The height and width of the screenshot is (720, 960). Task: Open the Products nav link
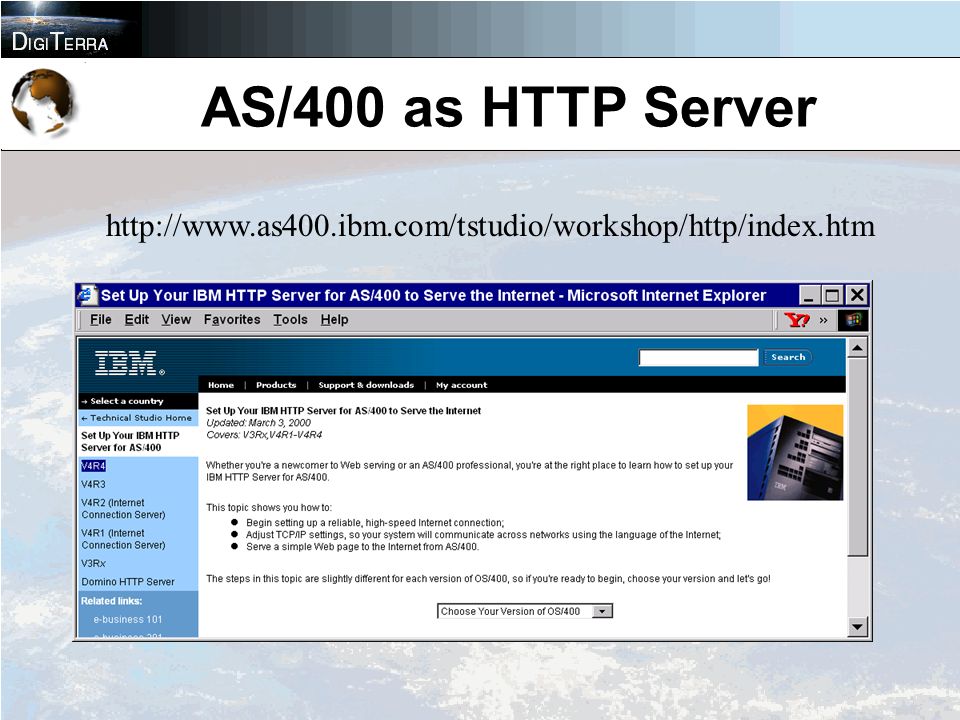[276, 385]
